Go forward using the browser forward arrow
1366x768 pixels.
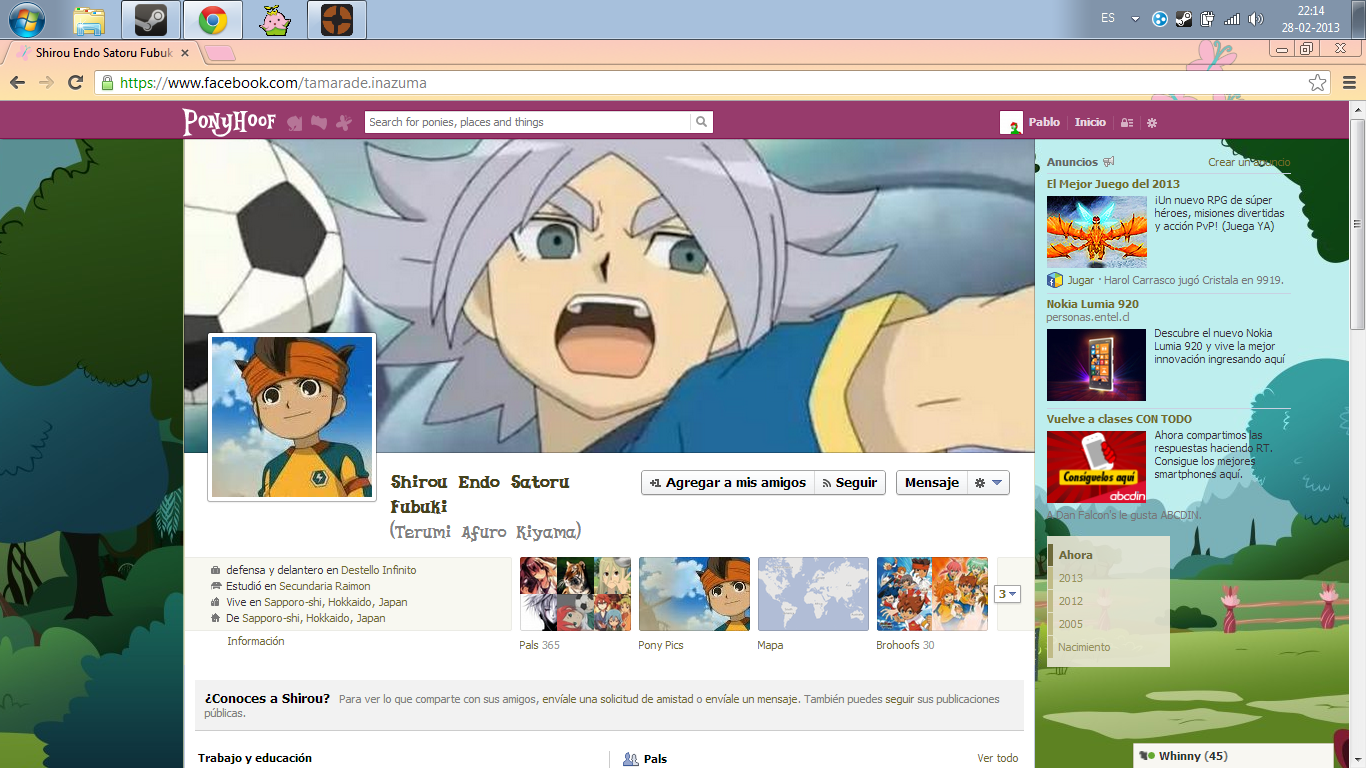[46, 83]
